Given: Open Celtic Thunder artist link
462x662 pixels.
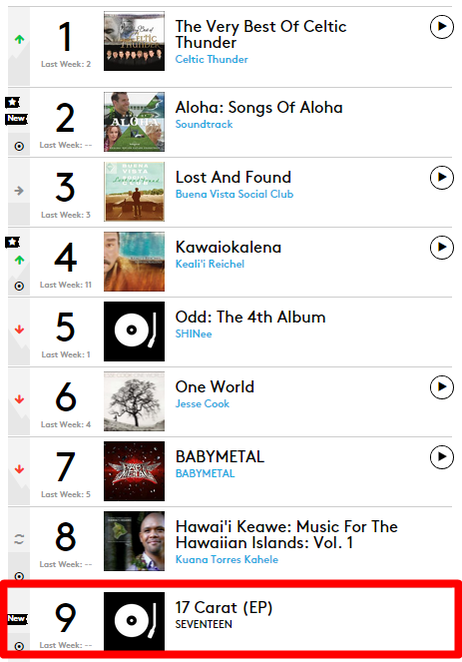Looking at the screenshot, I should point(212,60).
